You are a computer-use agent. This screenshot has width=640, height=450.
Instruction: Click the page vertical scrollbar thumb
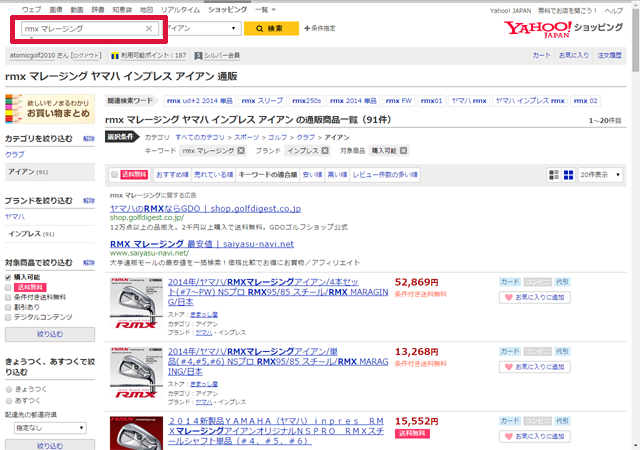[636, 41]
